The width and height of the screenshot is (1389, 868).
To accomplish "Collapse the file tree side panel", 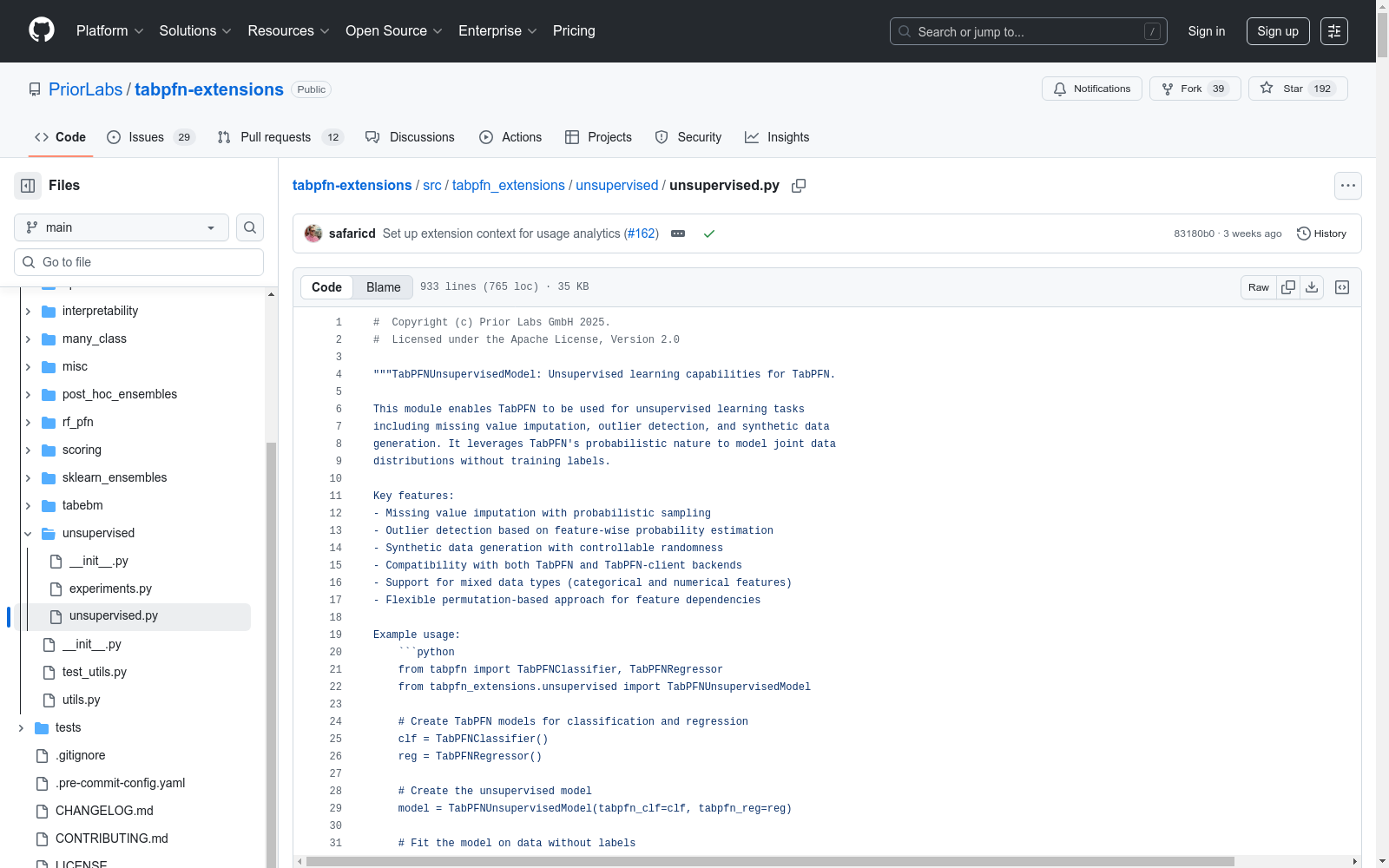I will (x=28, y=186).
